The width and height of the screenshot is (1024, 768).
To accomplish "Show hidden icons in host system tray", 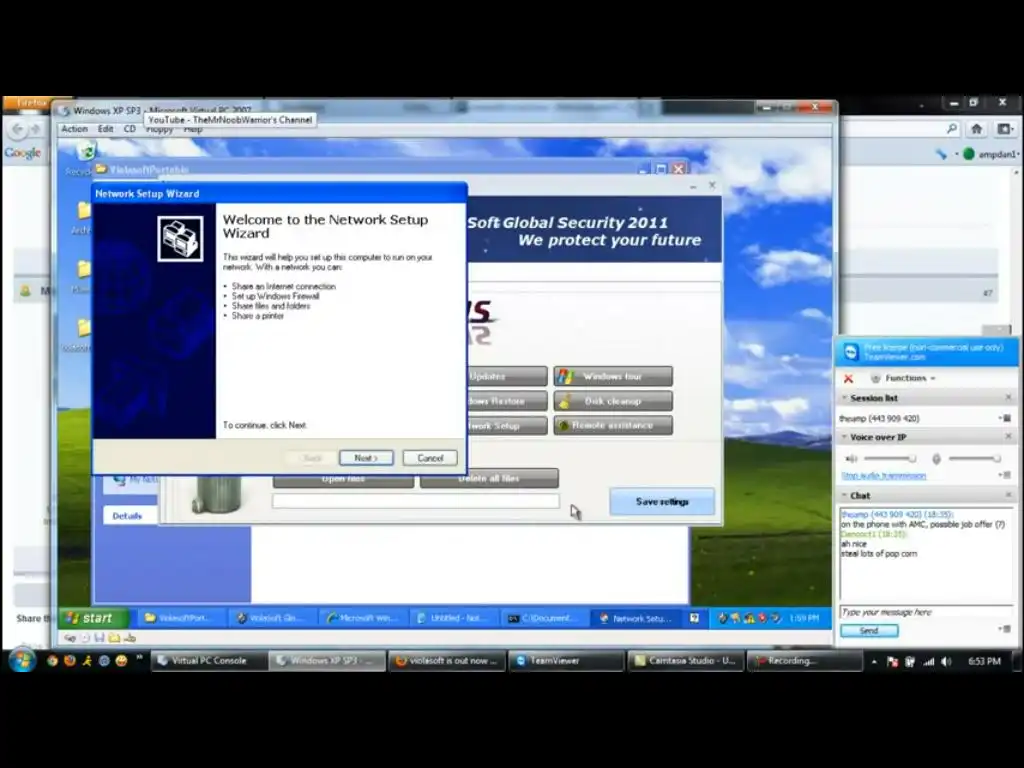I will tap(874, 662).
